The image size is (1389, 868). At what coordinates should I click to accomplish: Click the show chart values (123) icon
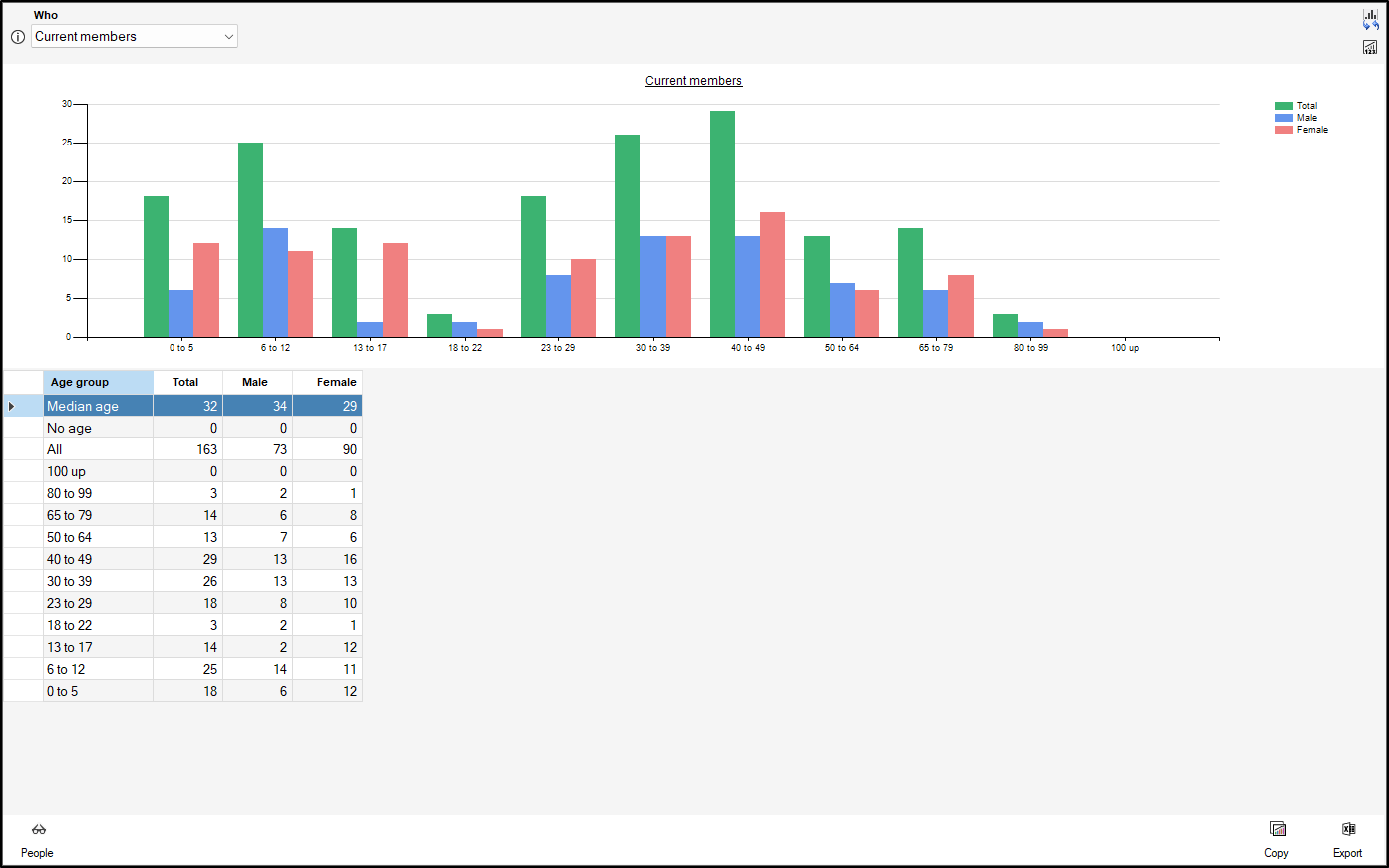[1369, 47]
